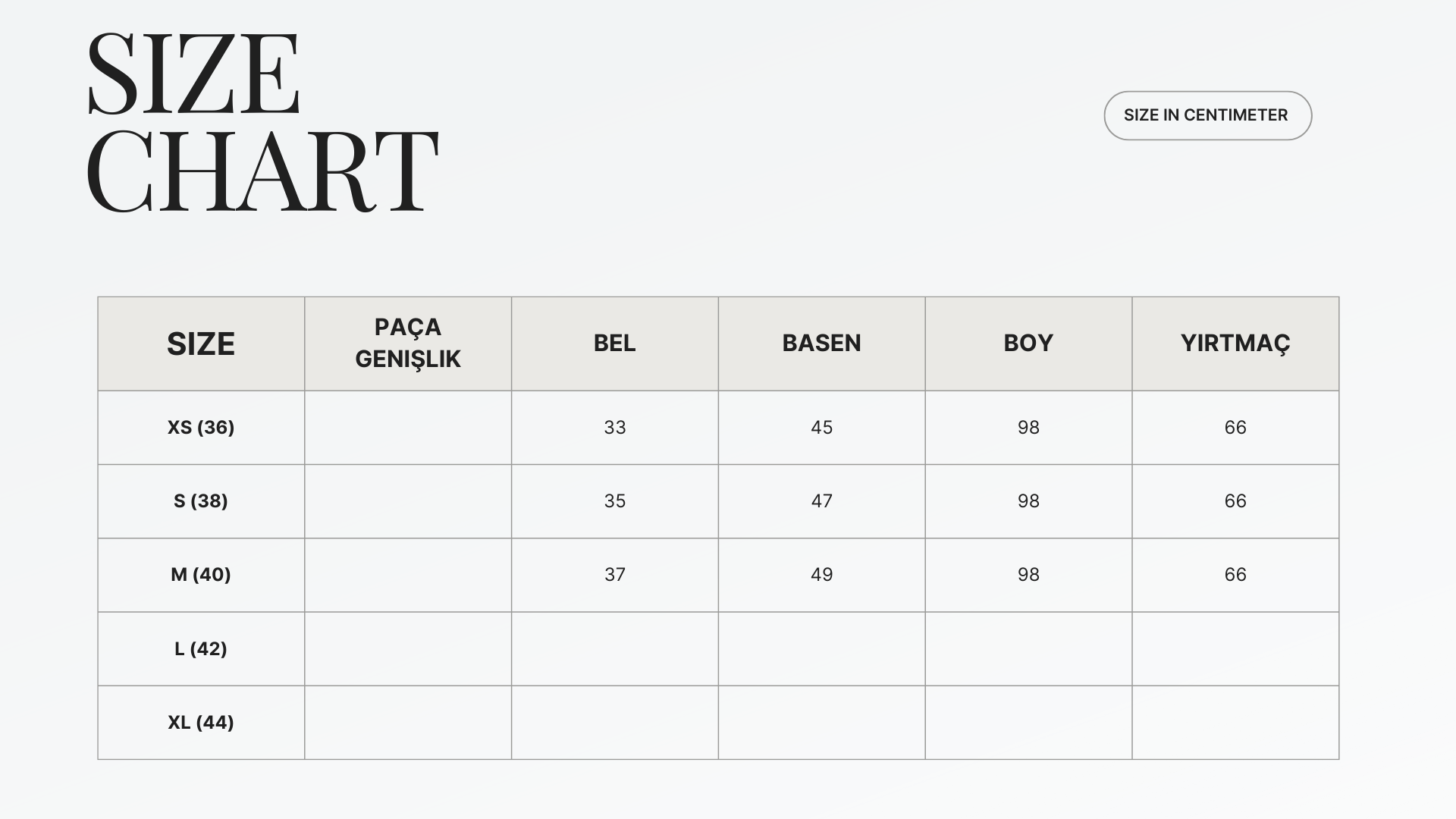Select BEL value 37 in M row
This screenshot has height=819, width=1456.
[x=615, y=575]
